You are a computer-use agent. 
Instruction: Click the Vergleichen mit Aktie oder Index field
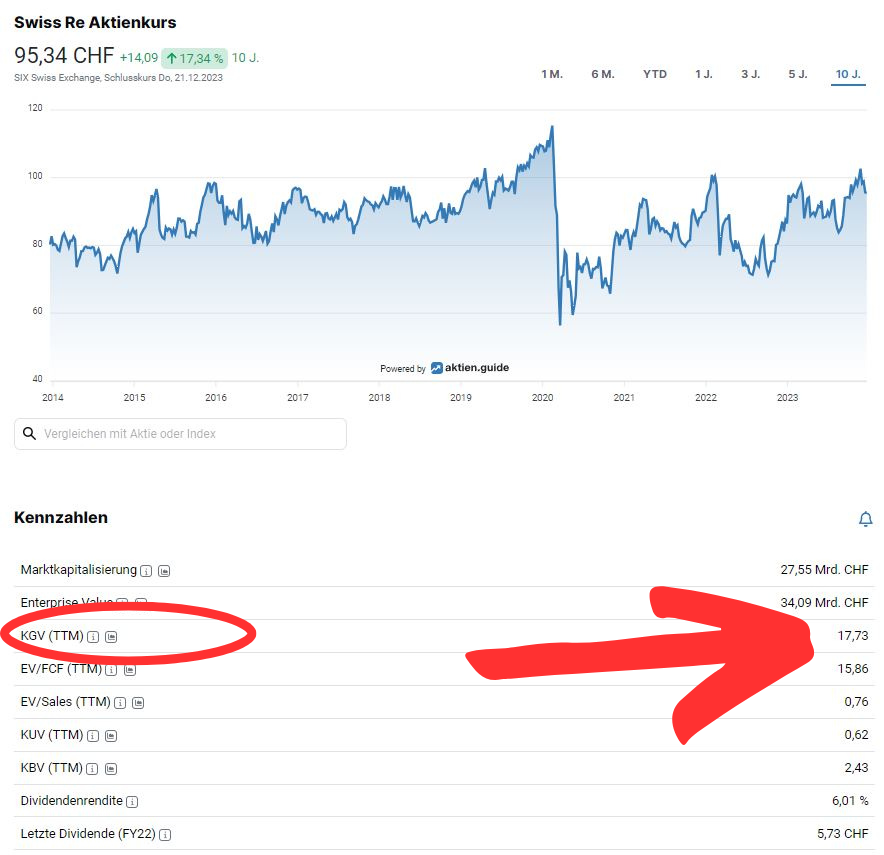(180, 434)
